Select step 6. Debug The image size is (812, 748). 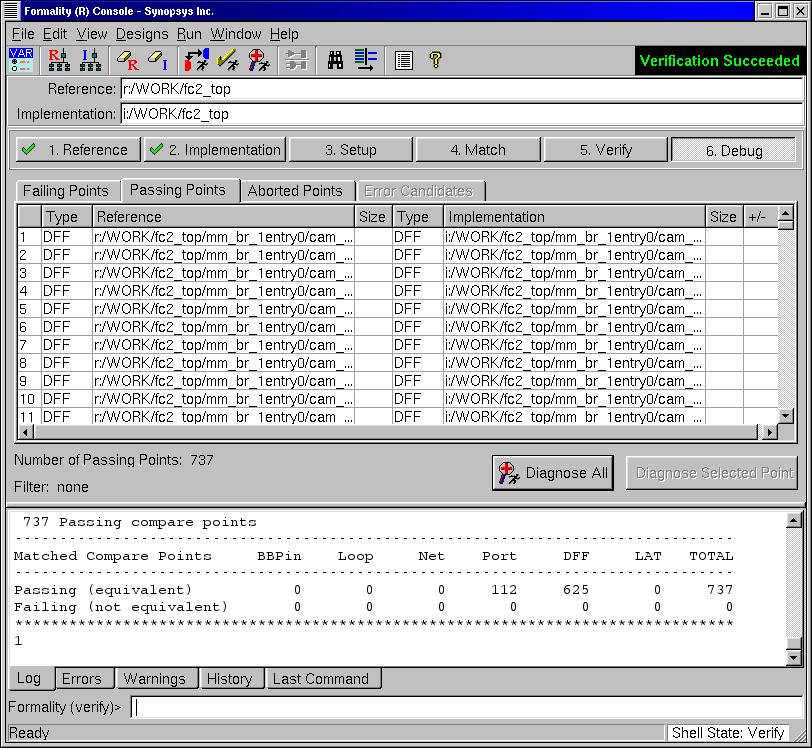(x=733, y=150)
